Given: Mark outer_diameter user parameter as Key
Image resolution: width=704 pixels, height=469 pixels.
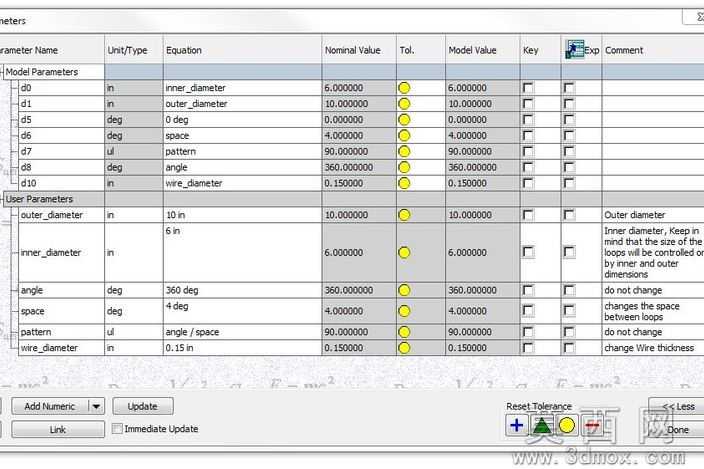Looking at the screenshot, I should 528,215.
